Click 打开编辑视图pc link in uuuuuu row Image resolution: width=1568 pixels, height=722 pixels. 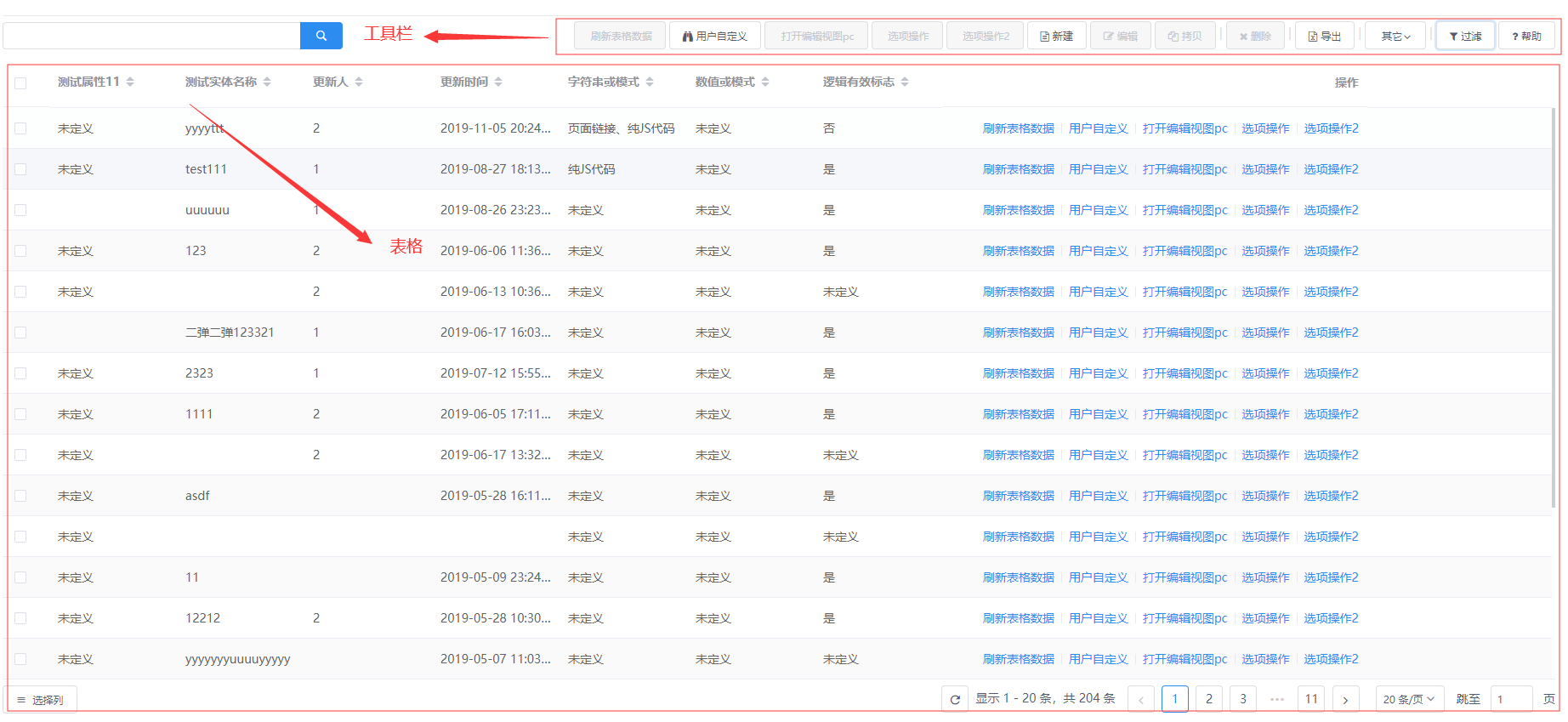pyautogui.click(x=1185, y=210)
